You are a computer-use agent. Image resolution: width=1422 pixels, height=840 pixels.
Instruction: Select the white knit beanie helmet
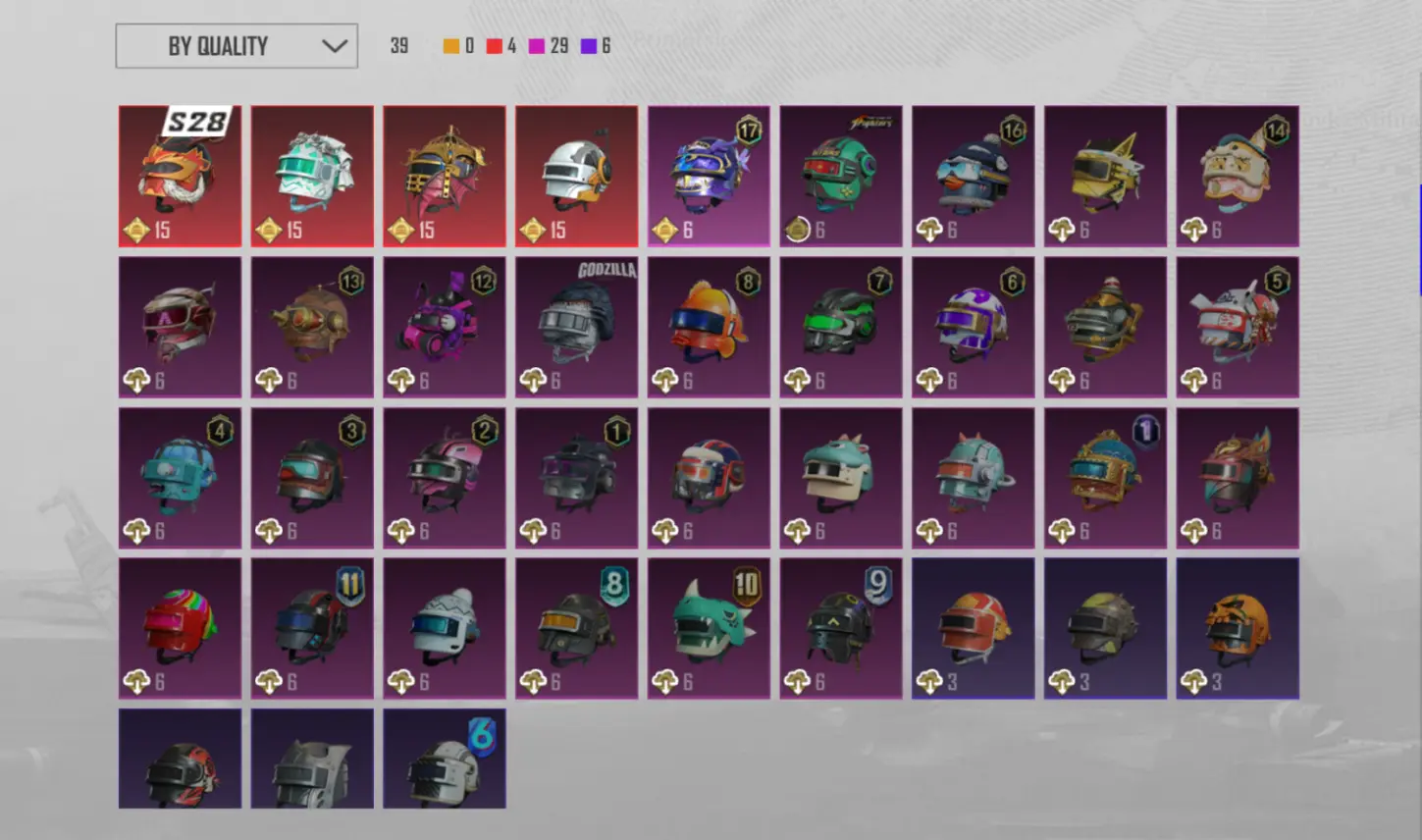[x=445, y=629]
